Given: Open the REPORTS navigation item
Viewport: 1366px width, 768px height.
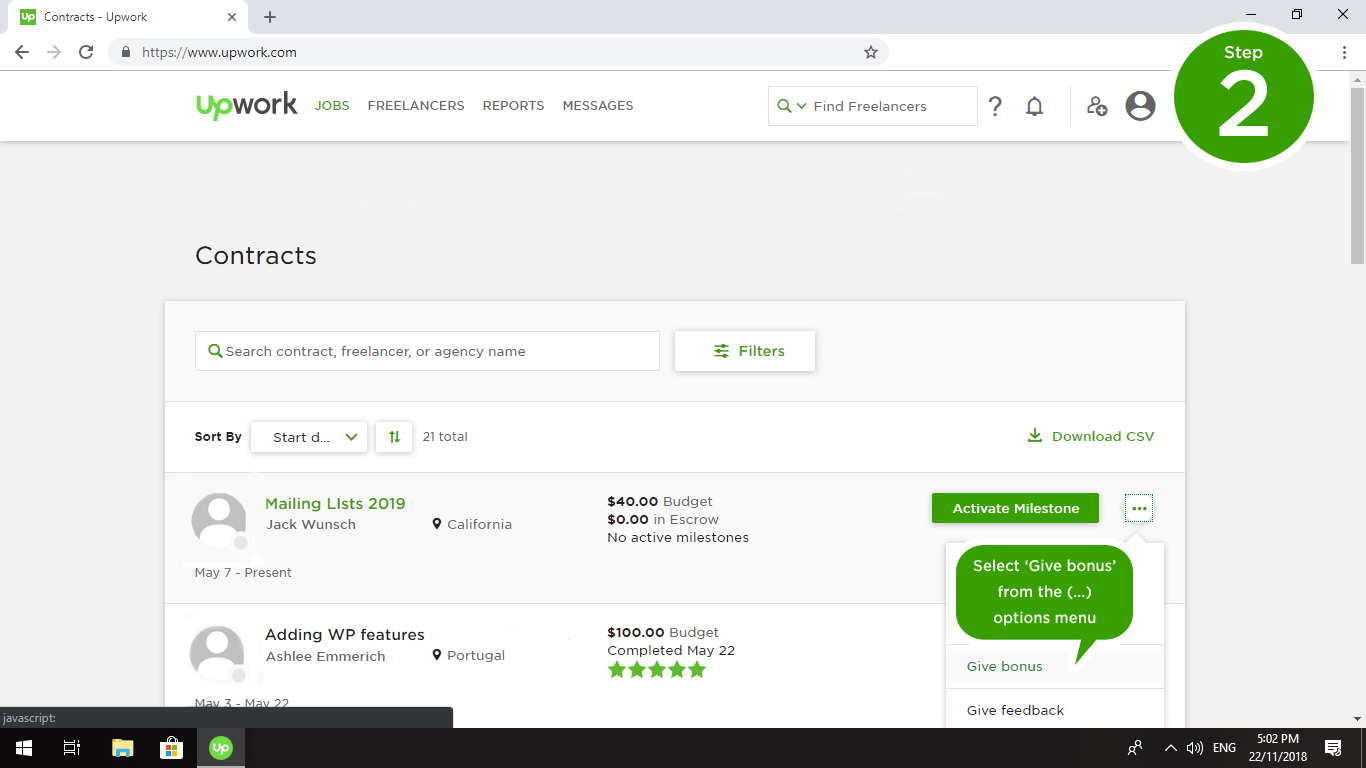Looking at the screenshot, I should coord(513,105).
